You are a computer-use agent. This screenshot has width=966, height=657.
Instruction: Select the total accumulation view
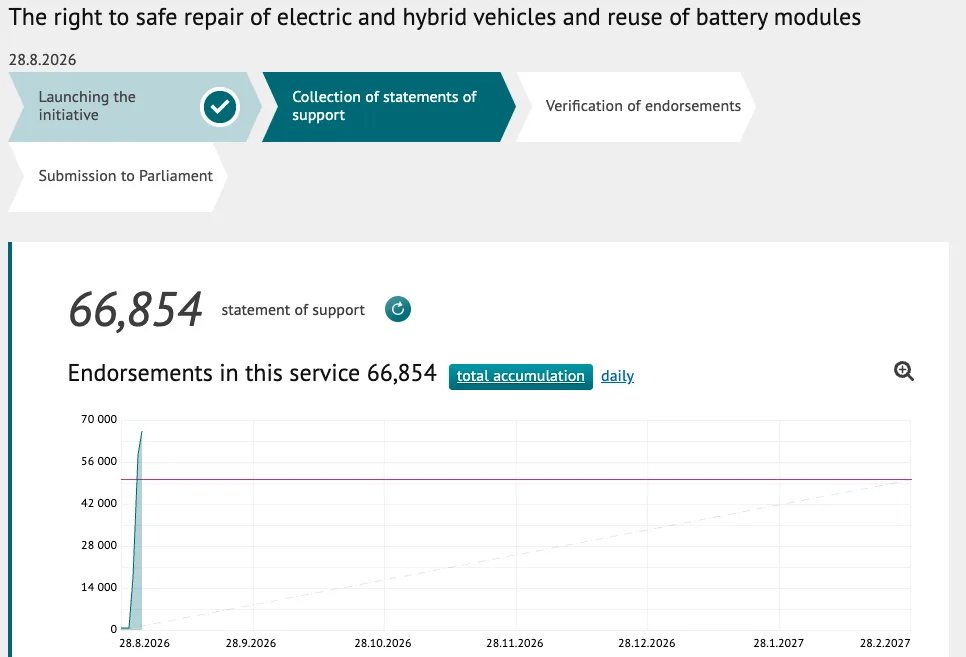[521, 377]
